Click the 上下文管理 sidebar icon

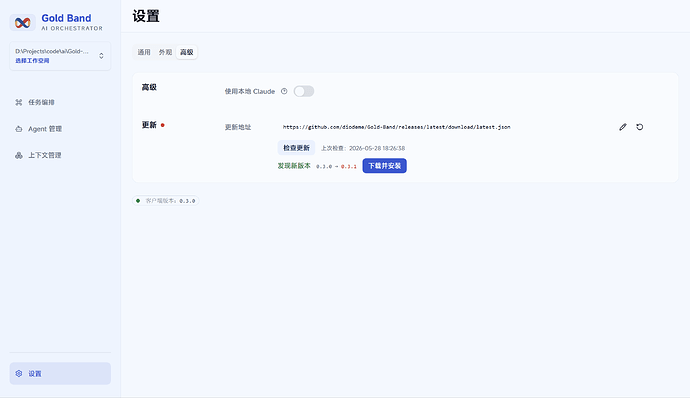(18, 155)
